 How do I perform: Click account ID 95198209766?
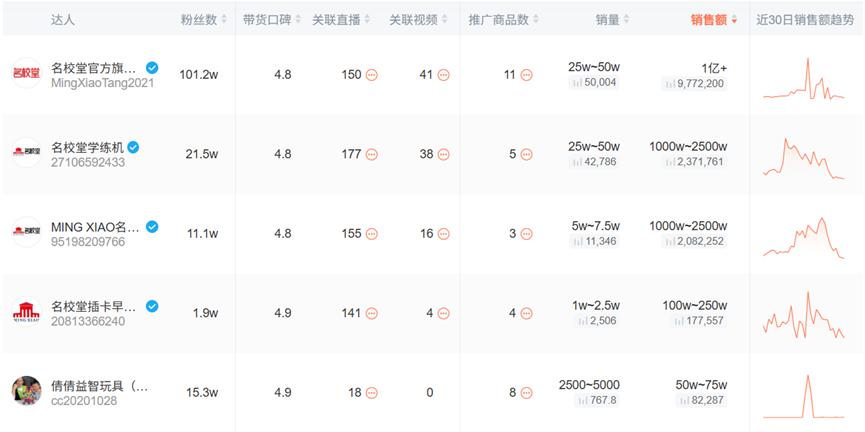(88, 242)
